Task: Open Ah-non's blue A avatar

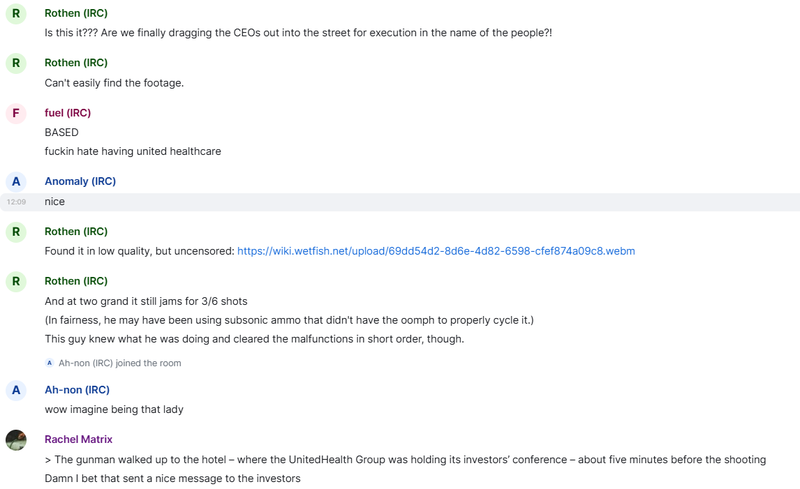Action: (x=16, y=390)
